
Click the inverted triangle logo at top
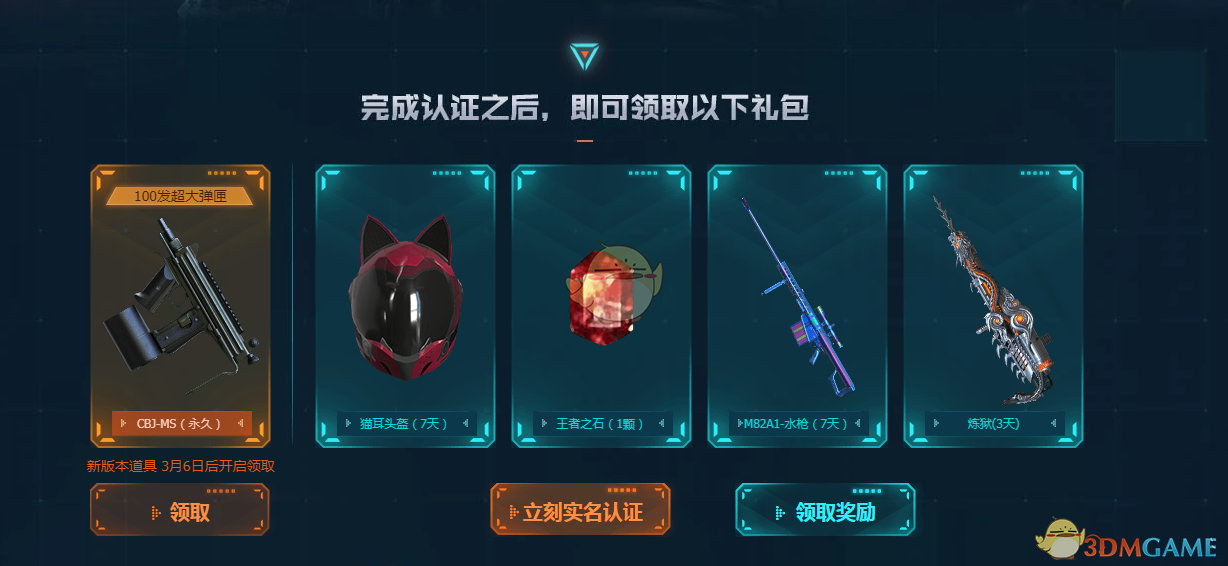coord(584,56)
